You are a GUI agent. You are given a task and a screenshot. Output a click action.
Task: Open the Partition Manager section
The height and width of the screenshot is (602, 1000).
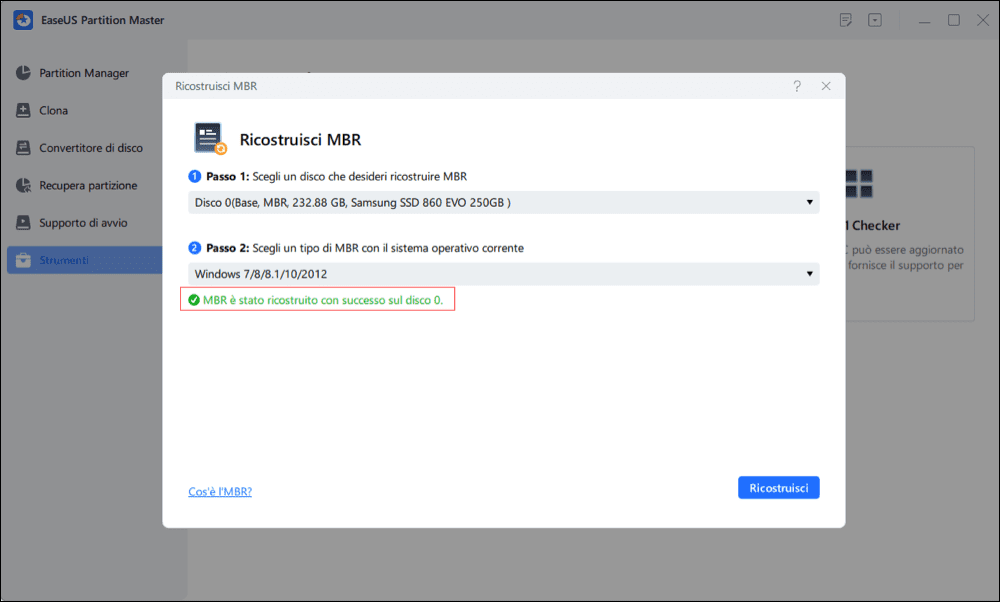pos(84,73)
